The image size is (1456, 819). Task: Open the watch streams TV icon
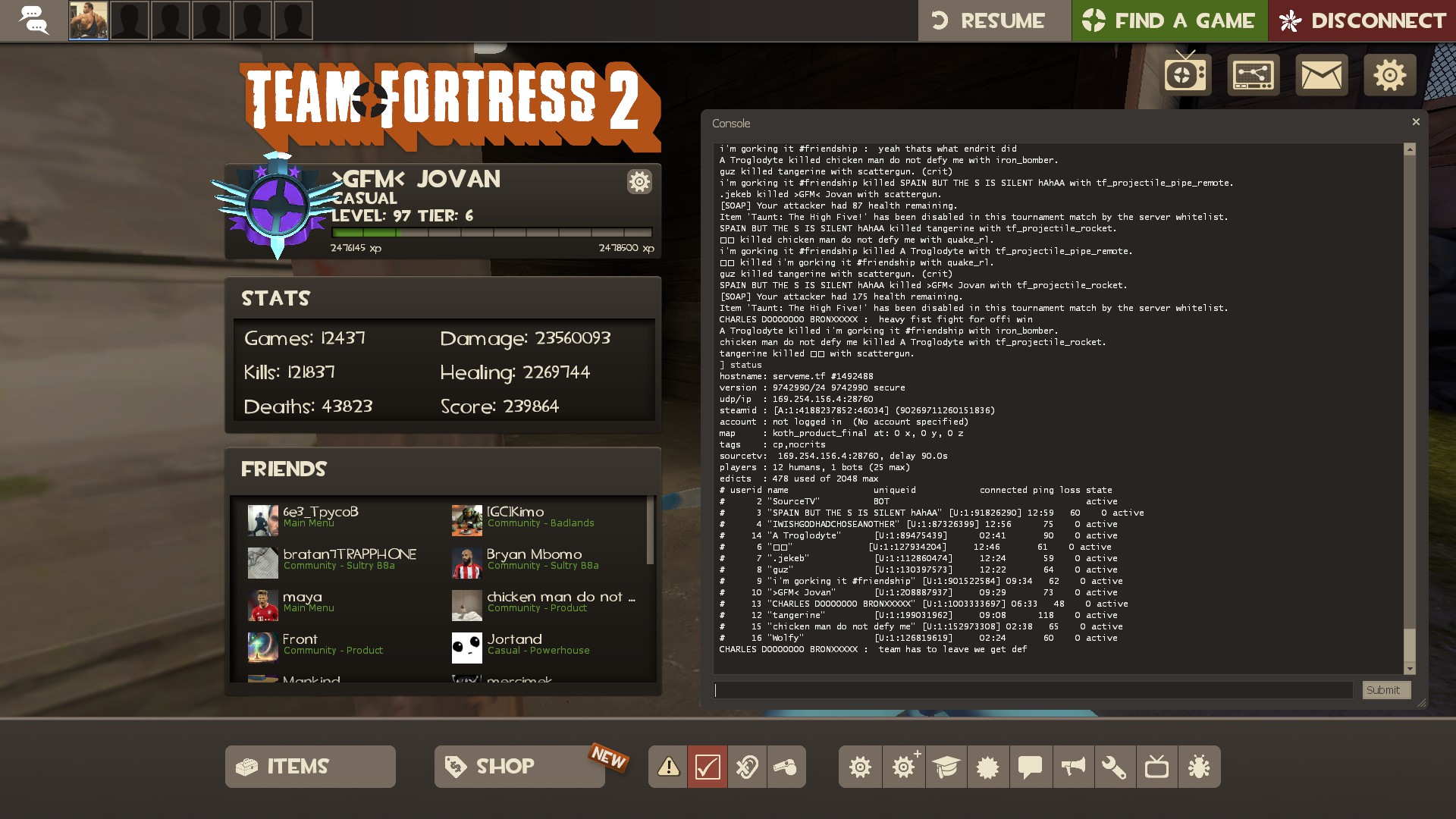click(x=1187, y=74)
